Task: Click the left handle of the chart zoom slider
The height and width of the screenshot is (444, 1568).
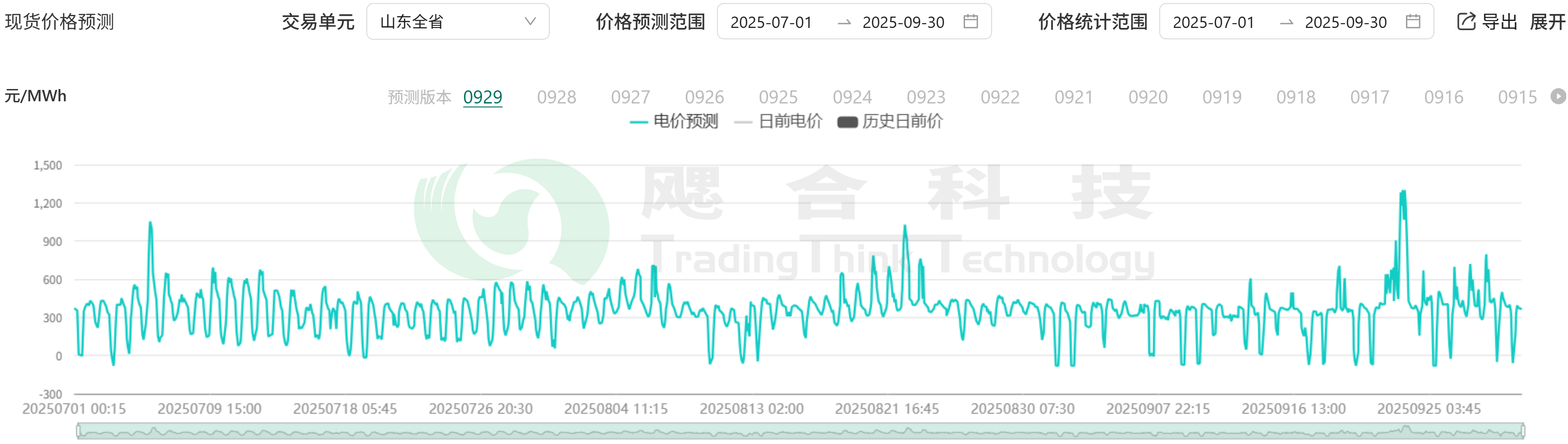Action: point(78,432)
